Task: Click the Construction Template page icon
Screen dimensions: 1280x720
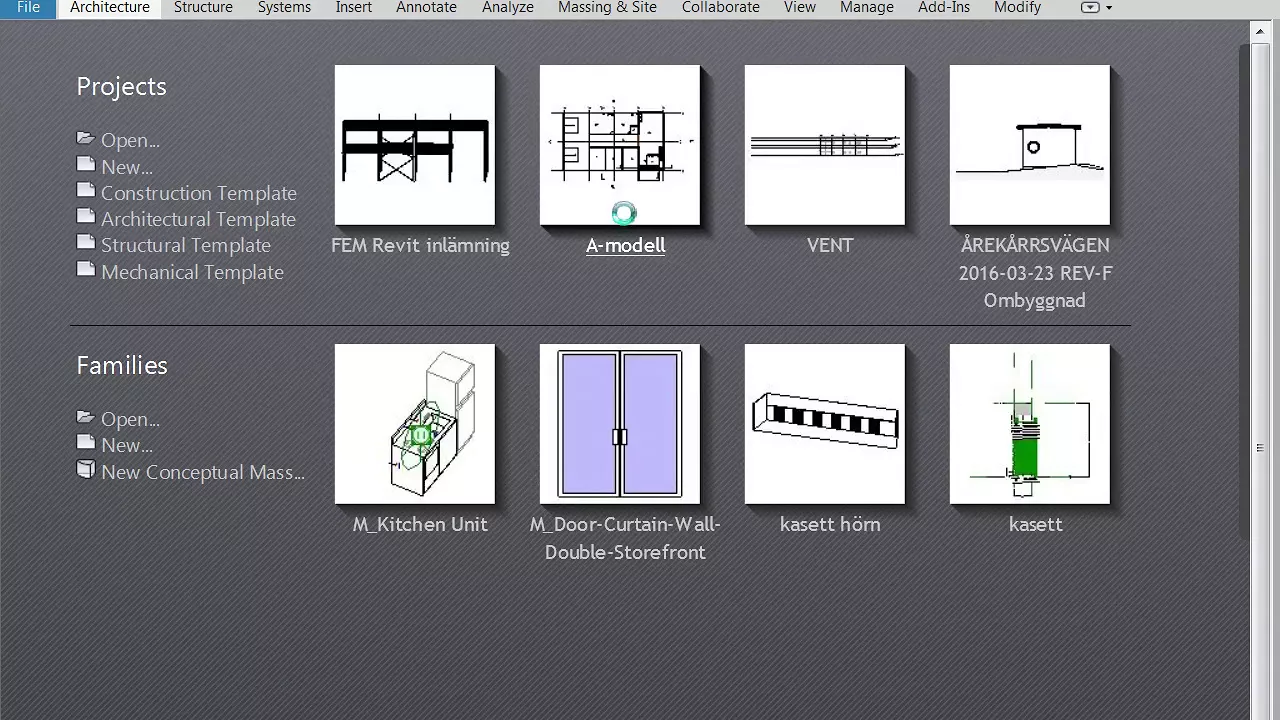Action: [x=86, y=191]
